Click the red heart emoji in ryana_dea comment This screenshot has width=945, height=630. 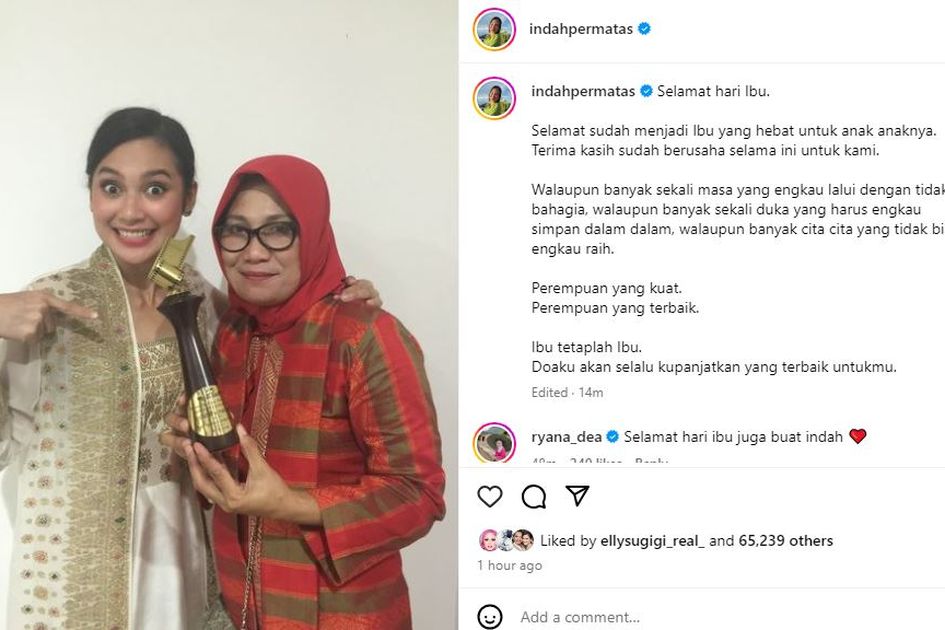click(857, 436)
